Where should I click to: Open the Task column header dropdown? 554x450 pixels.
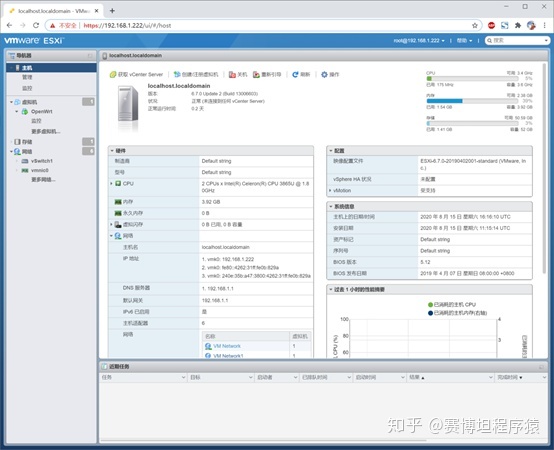click(183, 378)
